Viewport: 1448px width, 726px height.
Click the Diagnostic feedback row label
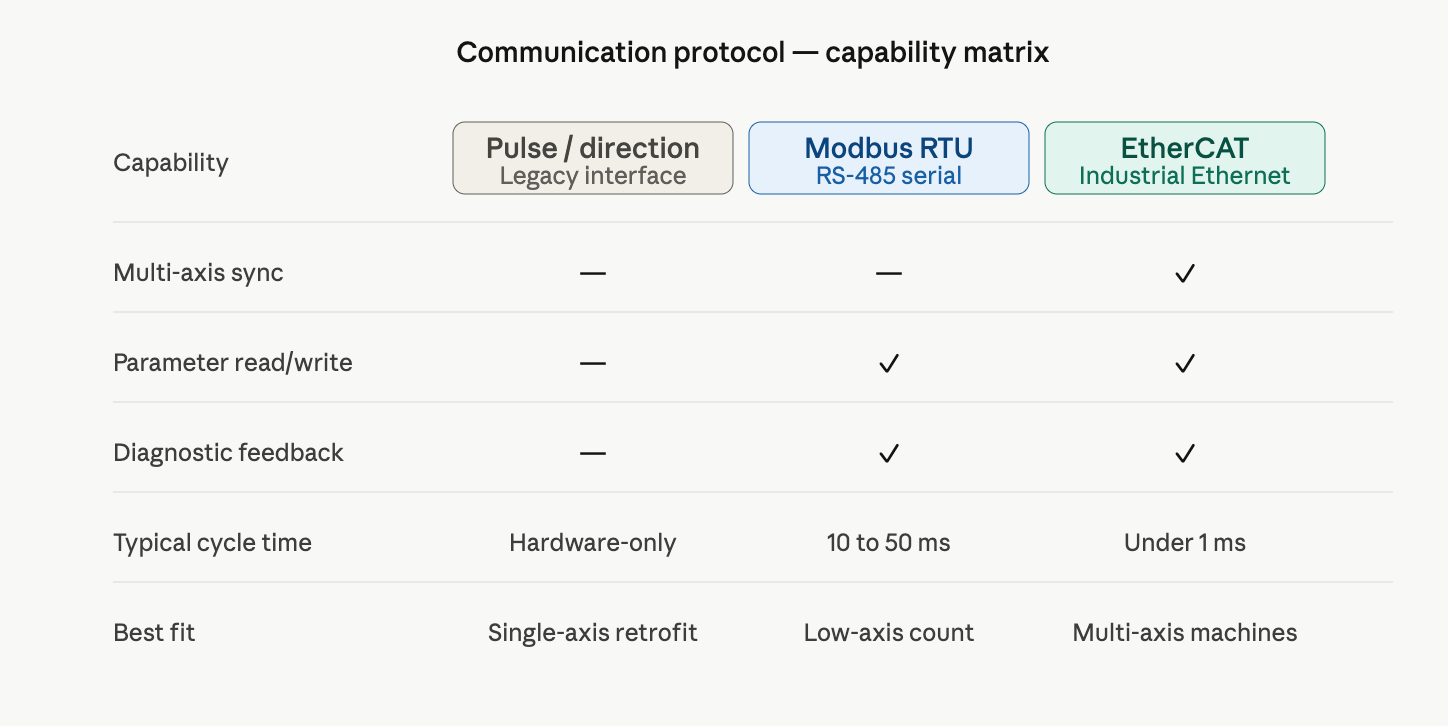point(228,453)
